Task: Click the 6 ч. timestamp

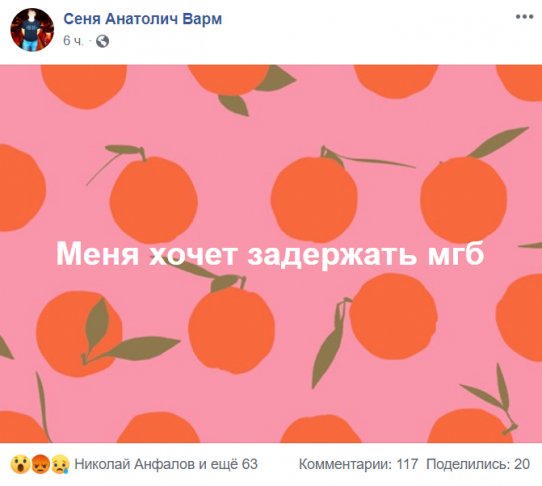Action: click(73, 41)
